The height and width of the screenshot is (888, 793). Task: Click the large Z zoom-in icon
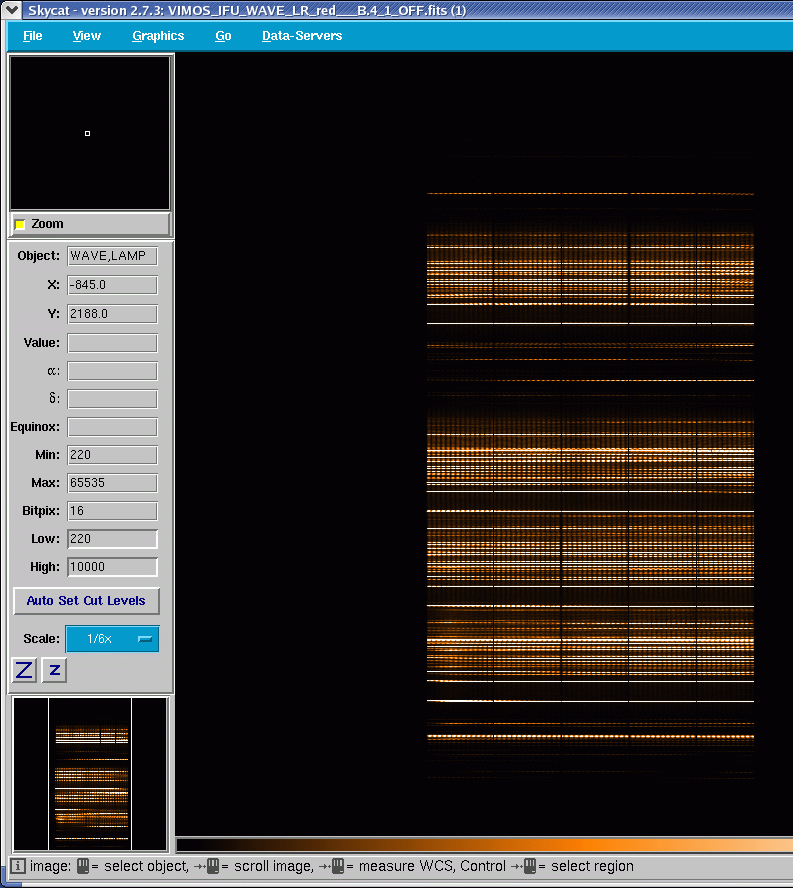click(x=24, y=670)
